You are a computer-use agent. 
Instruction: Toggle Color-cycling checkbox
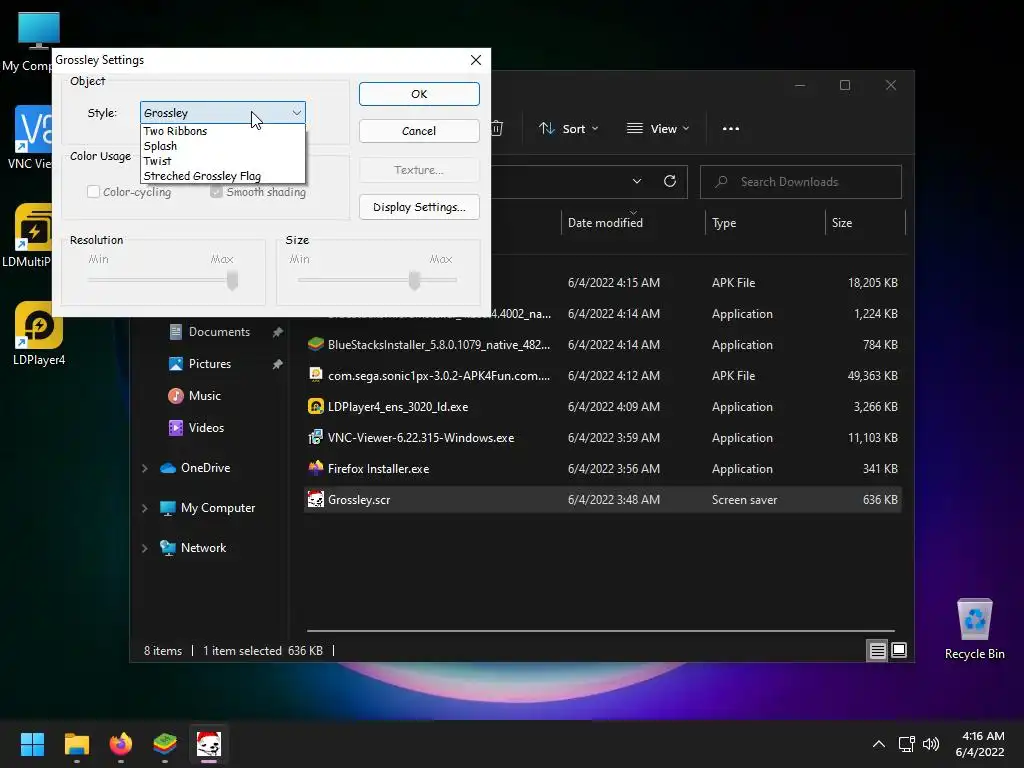(93, 191)
